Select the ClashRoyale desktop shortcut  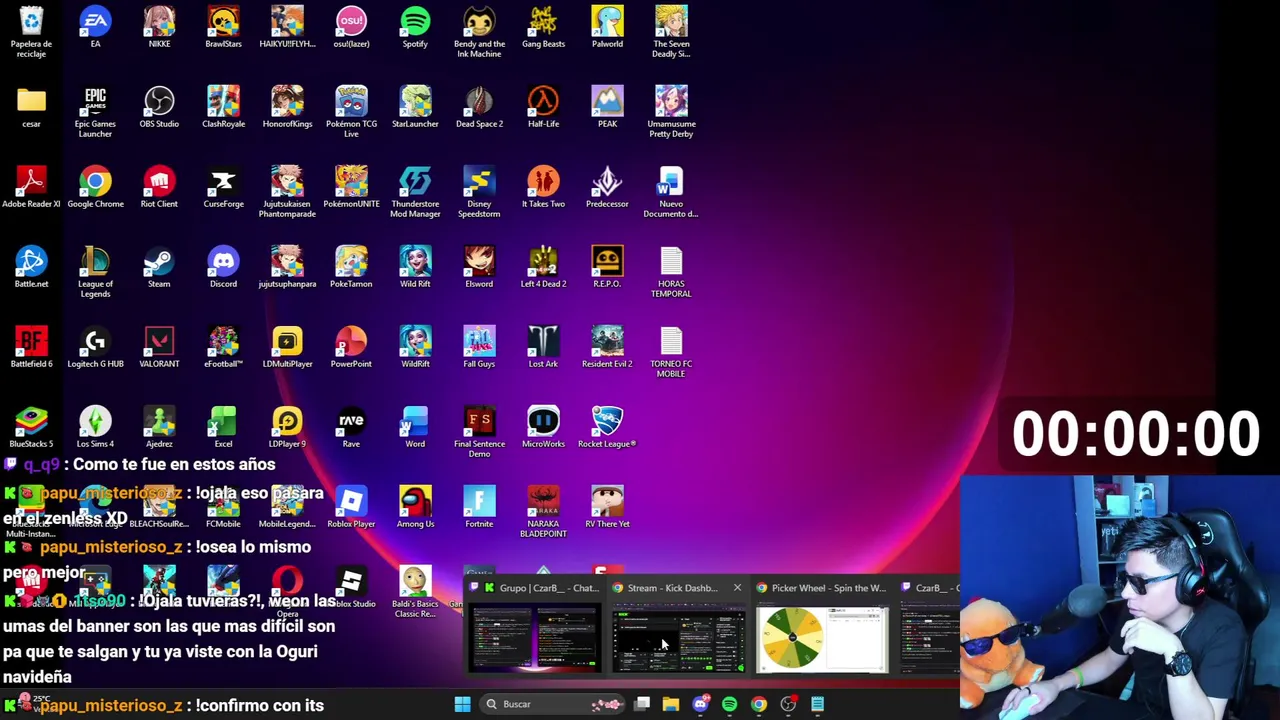[223, 107]
